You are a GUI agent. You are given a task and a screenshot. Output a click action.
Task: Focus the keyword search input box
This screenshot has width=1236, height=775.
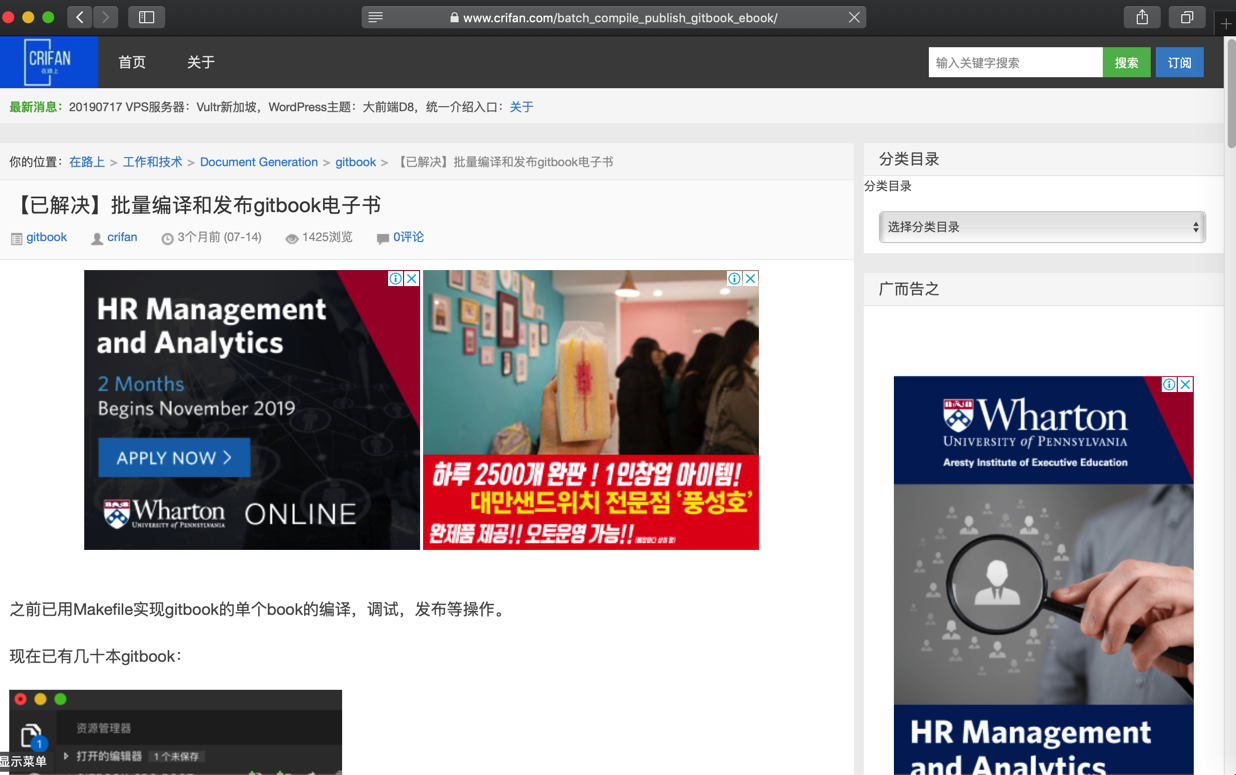tap(1015, 62)
